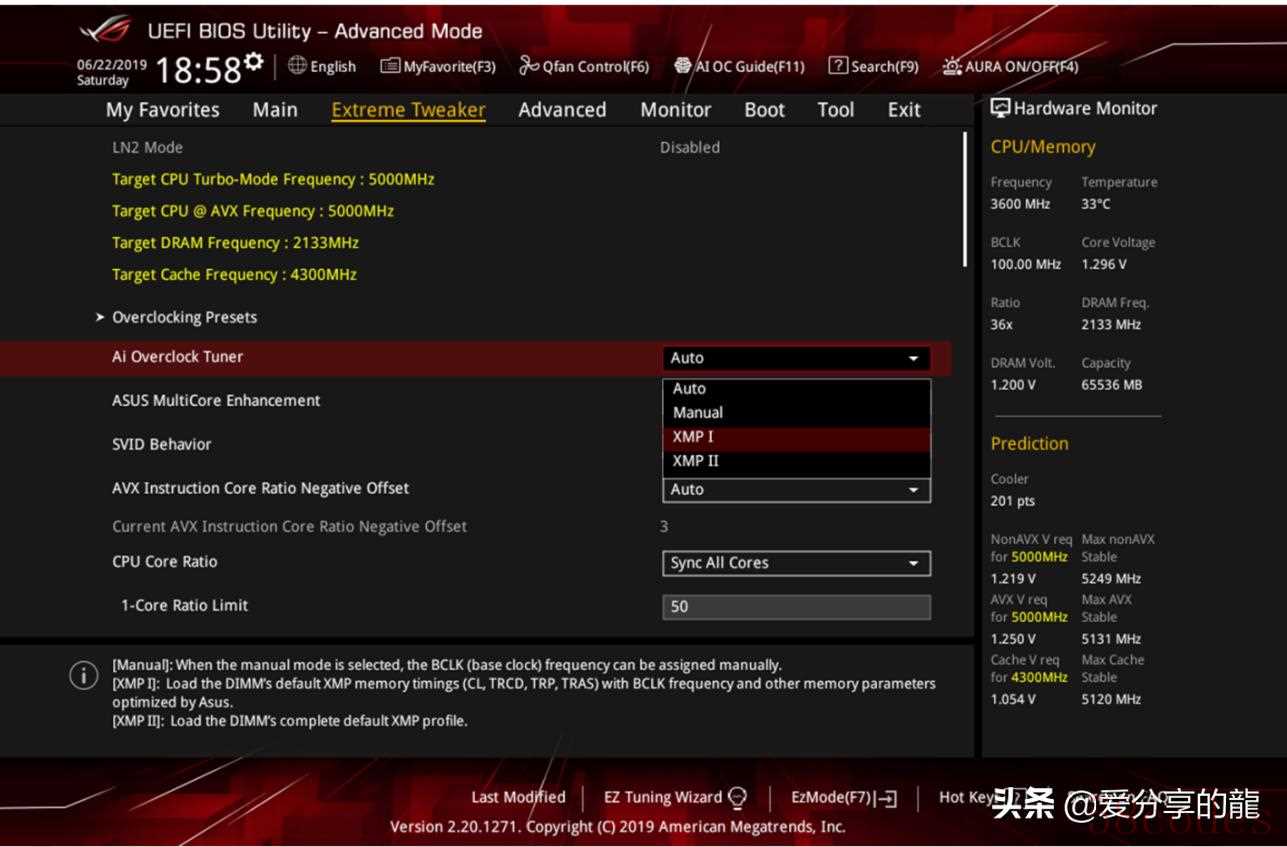Screen dimensions: 1287x847
Task: Click Cooler 201 pts value
Action: [1013, 501]
